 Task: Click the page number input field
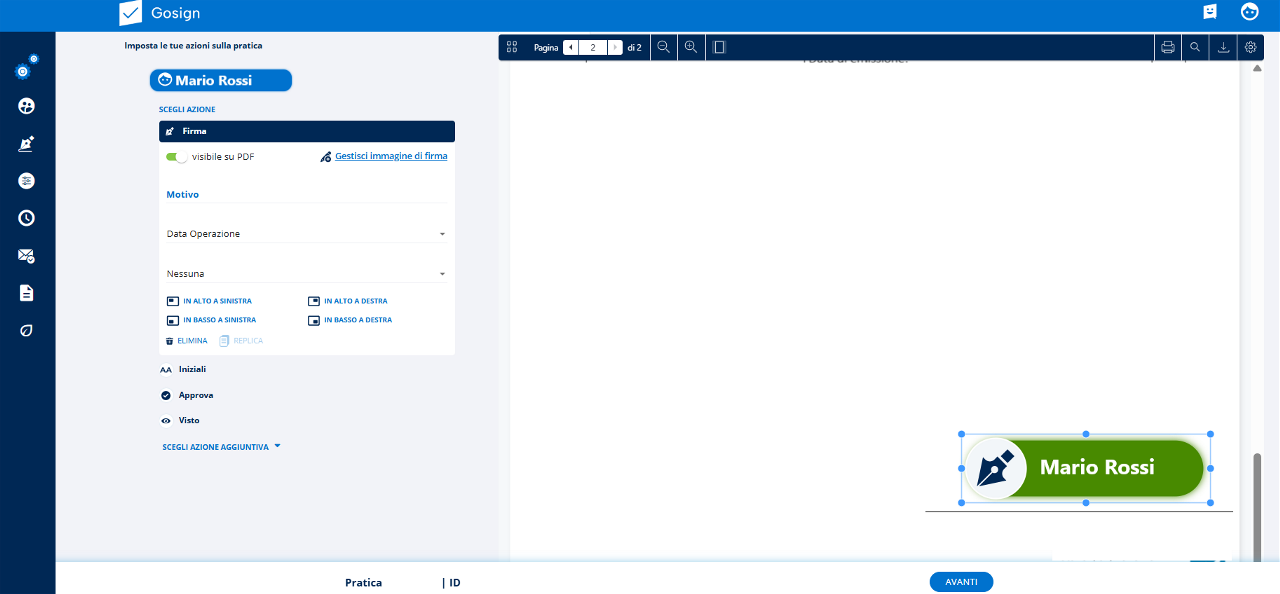593,47
